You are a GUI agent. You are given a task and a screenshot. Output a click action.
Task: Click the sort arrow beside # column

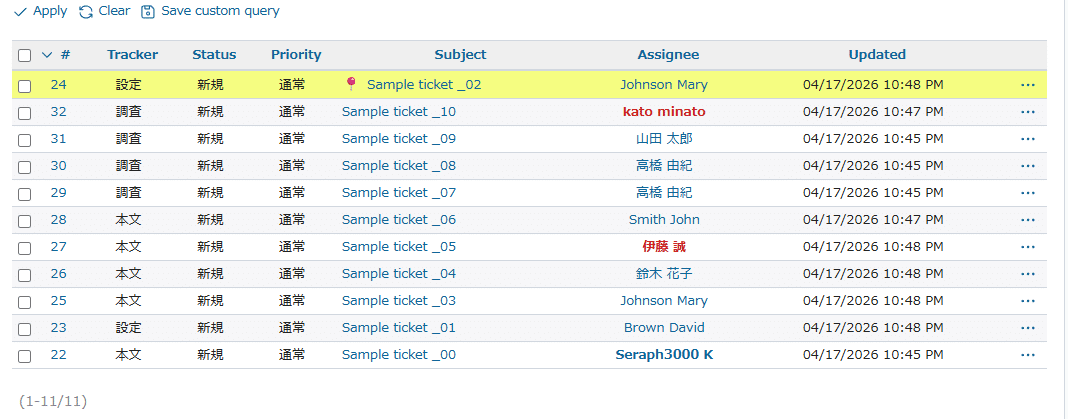(x=46, y=55)
